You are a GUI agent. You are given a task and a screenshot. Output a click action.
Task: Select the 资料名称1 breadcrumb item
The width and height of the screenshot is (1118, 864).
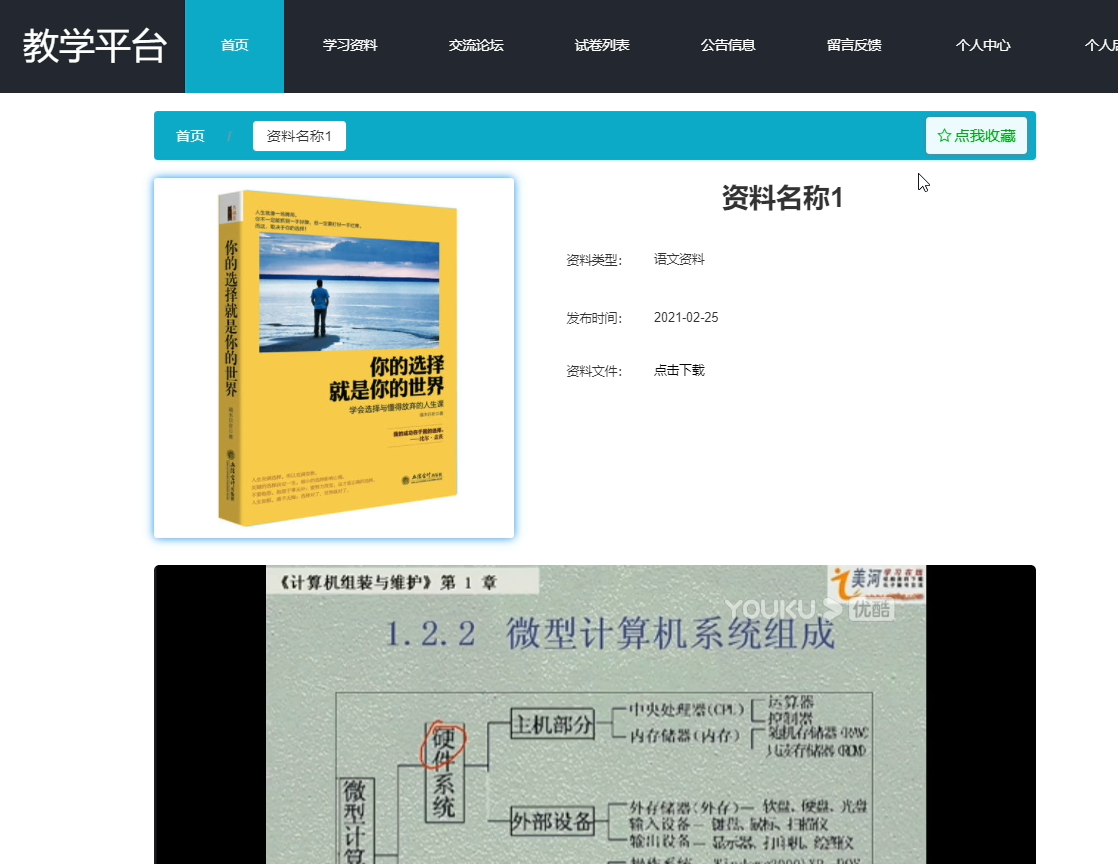click(299, 136)
